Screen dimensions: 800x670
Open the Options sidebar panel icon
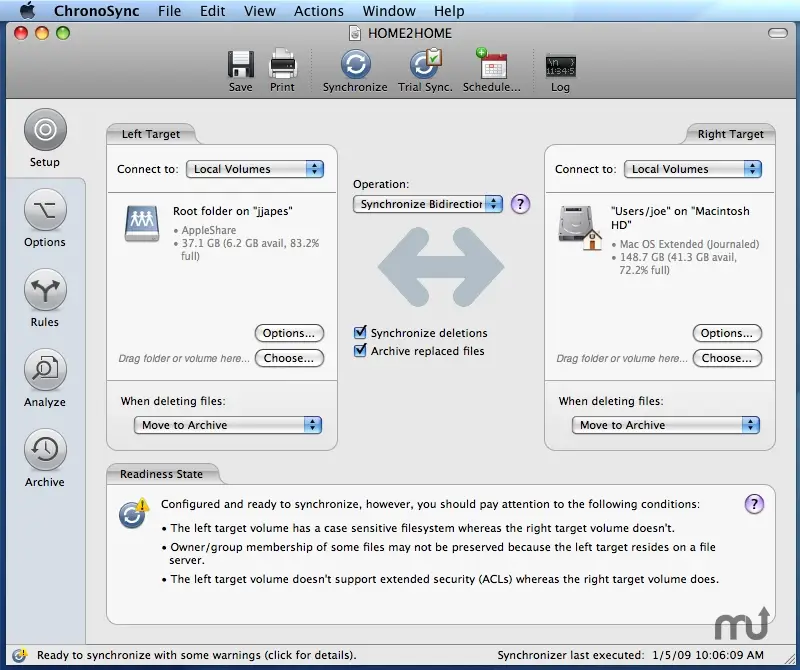click(45, 210)
